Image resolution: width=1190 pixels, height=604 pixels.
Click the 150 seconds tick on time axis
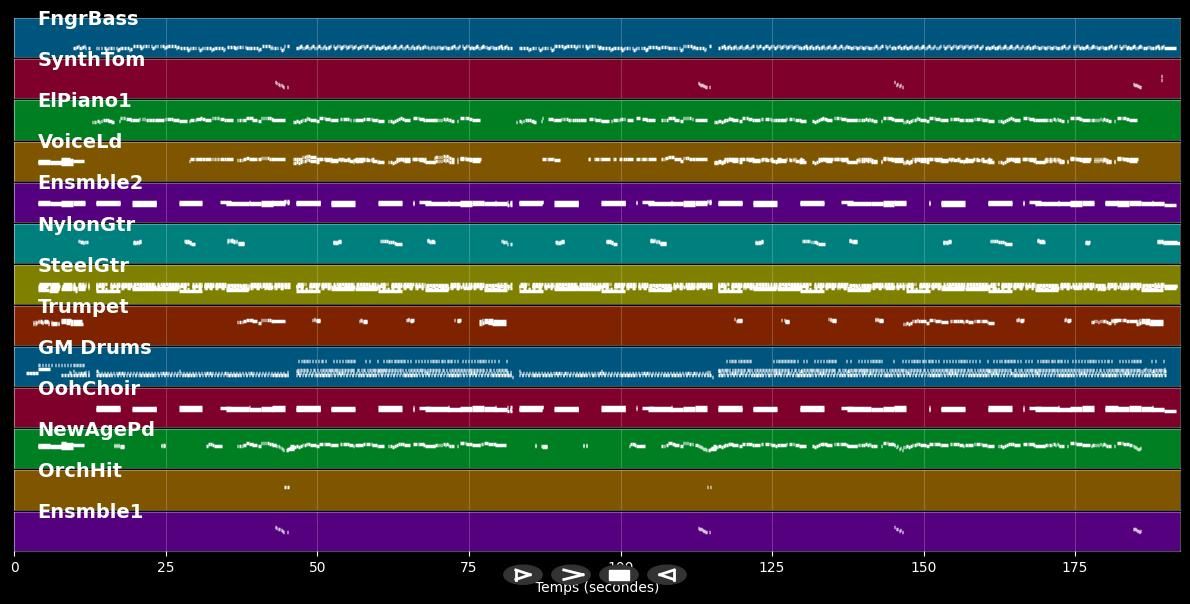pyautogui.click(x=923, y=567)
